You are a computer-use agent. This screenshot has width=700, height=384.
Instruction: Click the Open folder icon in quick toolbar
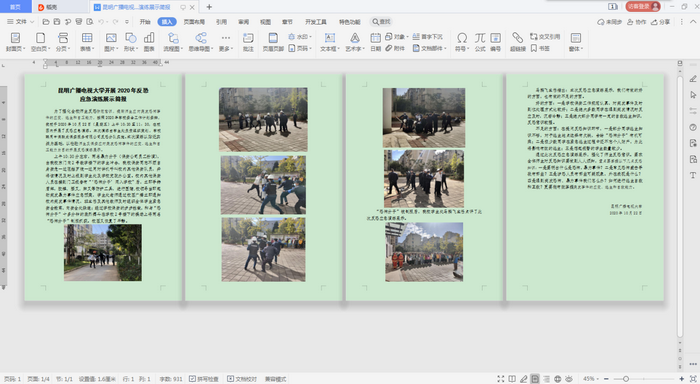46,21
